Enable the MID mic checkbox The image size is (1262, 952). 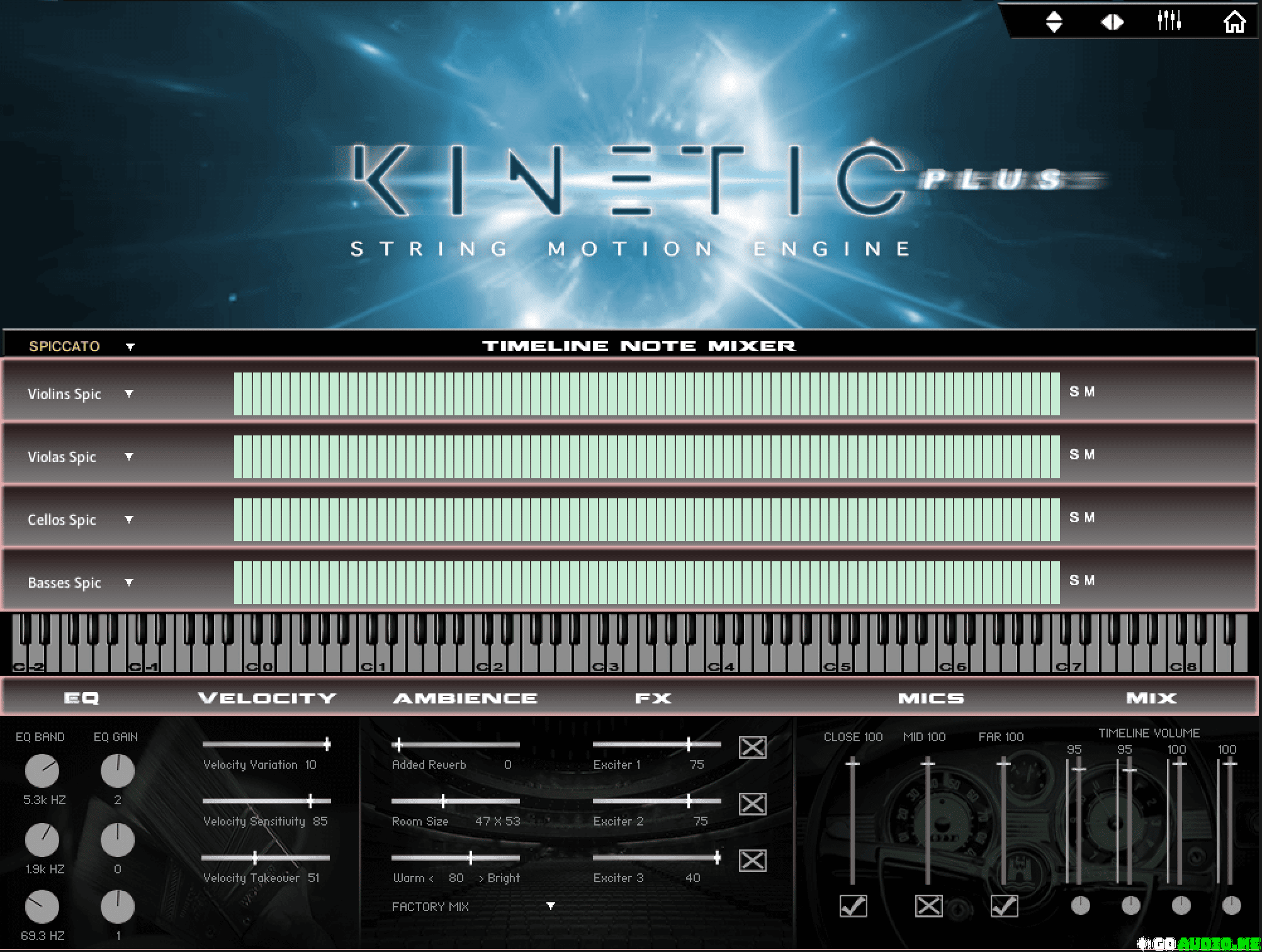[928, 906]
